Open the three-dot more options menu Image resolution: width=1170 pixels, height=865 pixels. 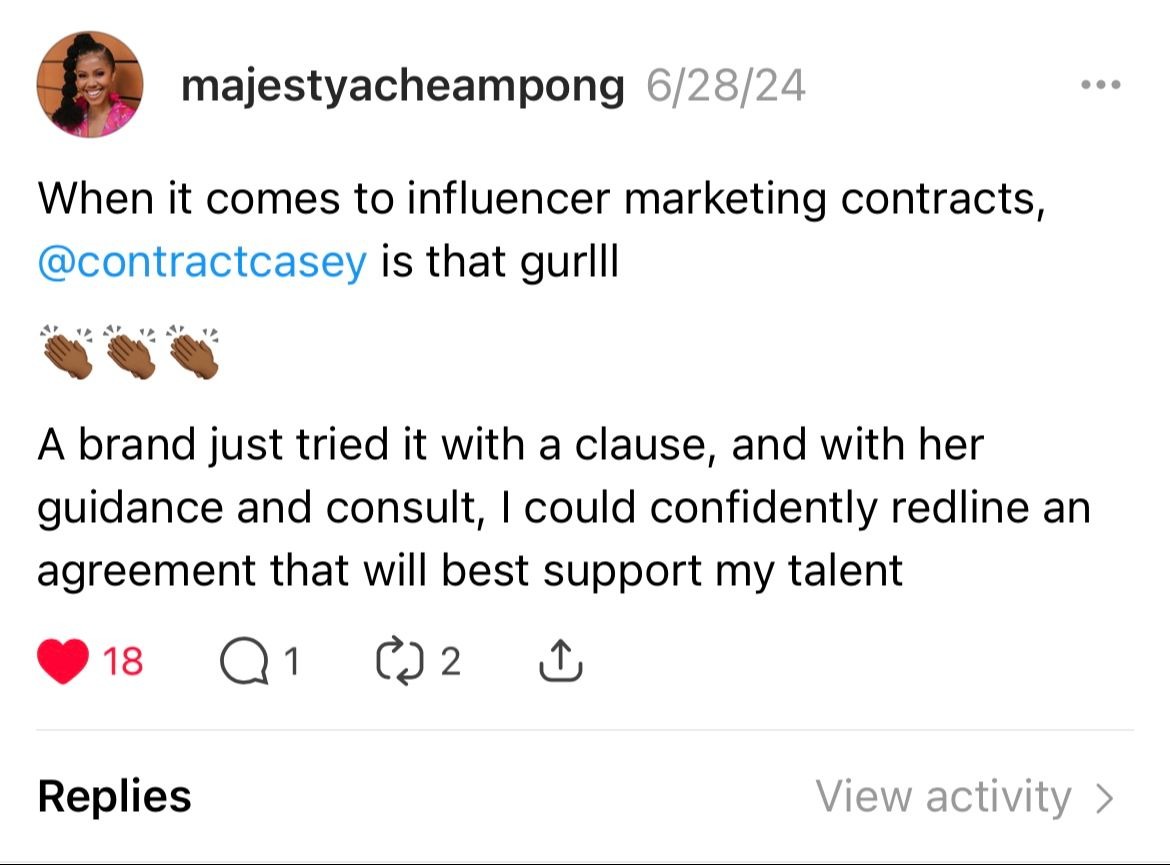click(x=1101, y=86)
